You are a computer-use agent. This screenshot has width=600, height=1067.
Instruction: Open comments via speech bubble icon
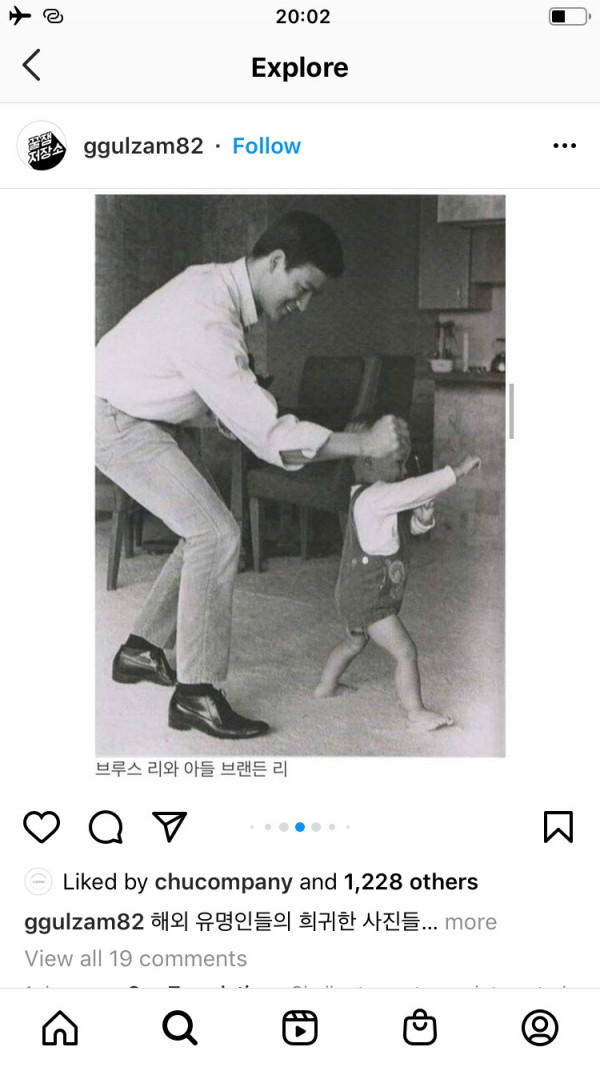(105, 827)
